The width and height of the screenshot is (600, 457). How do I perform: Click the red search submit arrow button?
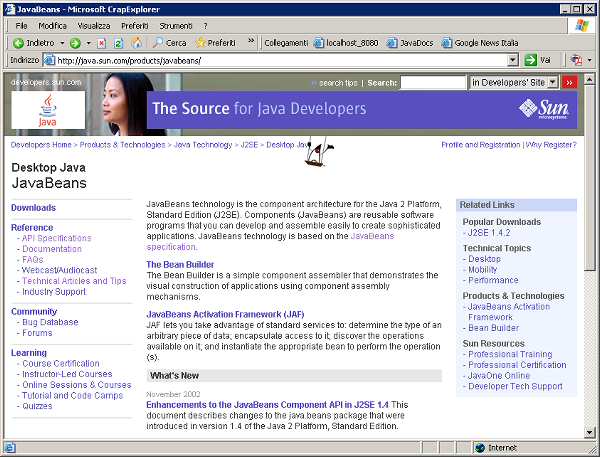click(x=569, y=82)
